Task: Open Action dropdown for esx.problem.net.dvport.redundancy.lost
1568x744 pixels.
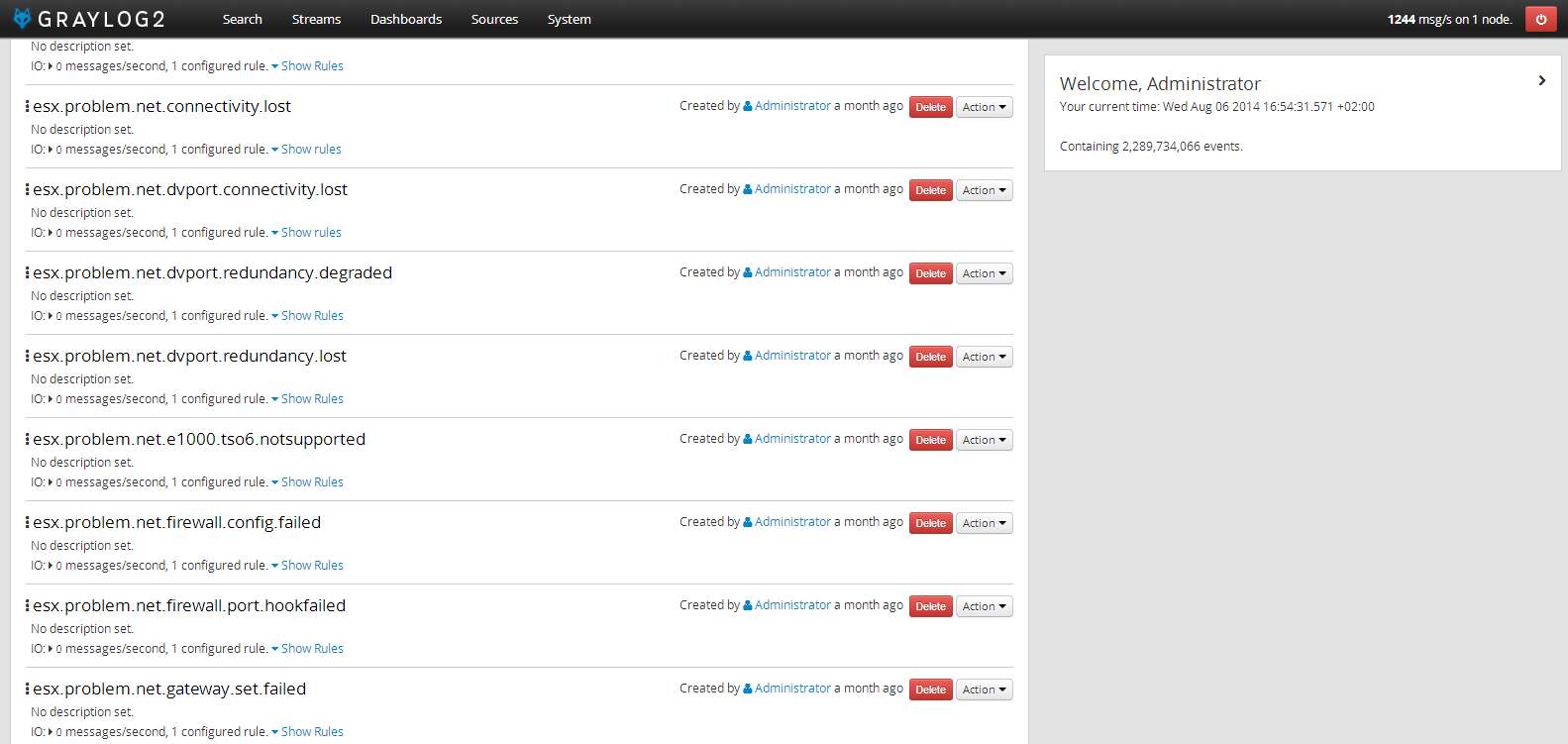Action: 984,357
